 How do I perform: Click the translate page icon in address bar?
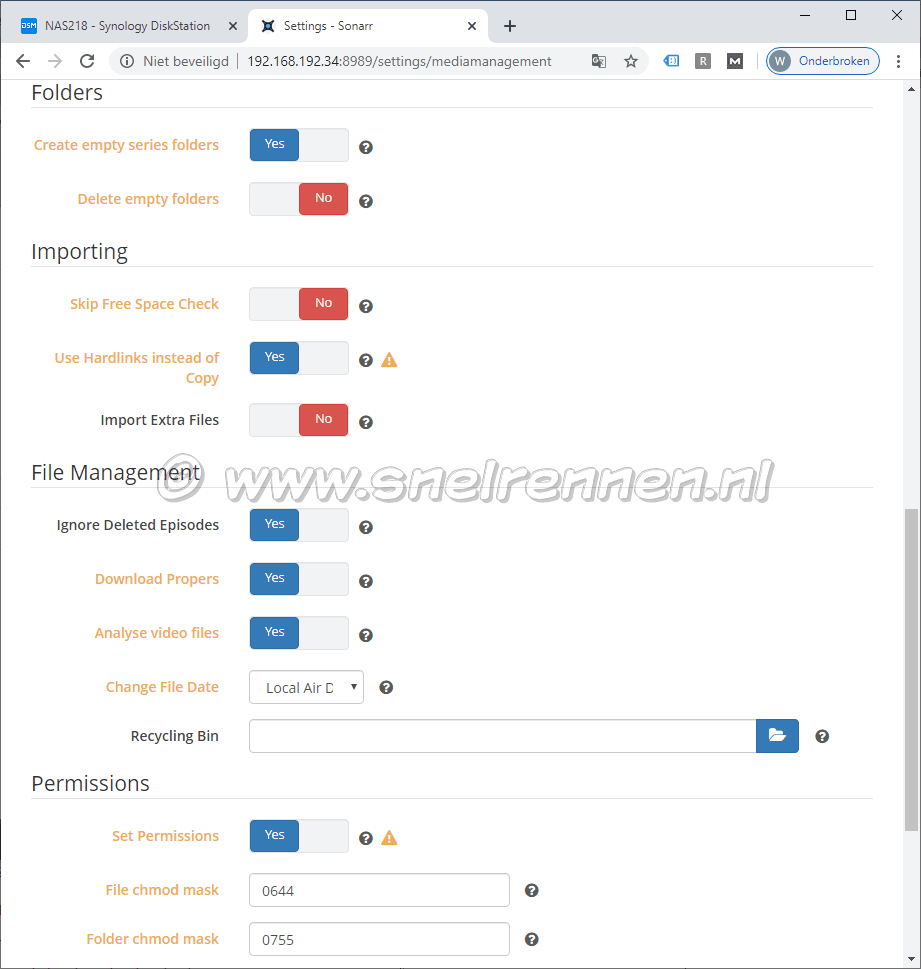[598, 61]
